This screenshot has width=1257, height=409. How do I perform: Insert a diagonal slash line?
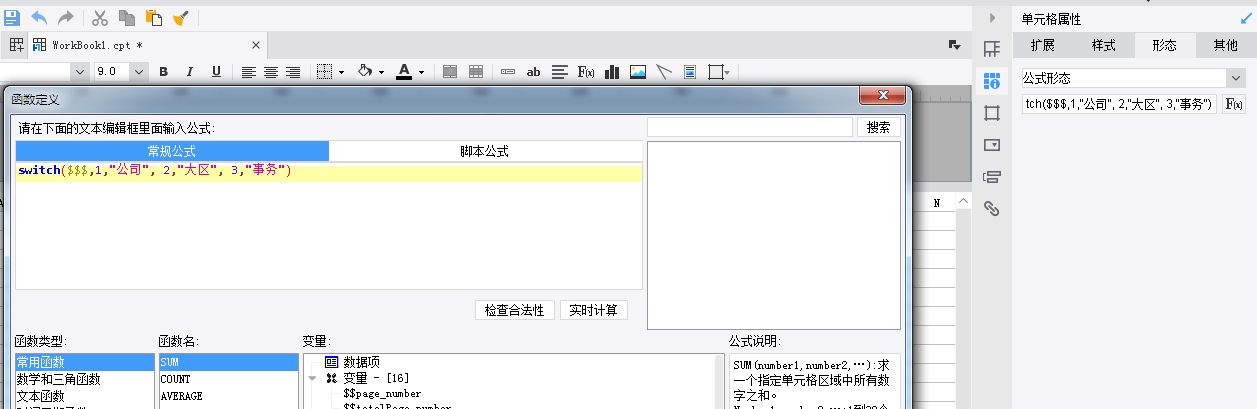click(664, 72)
